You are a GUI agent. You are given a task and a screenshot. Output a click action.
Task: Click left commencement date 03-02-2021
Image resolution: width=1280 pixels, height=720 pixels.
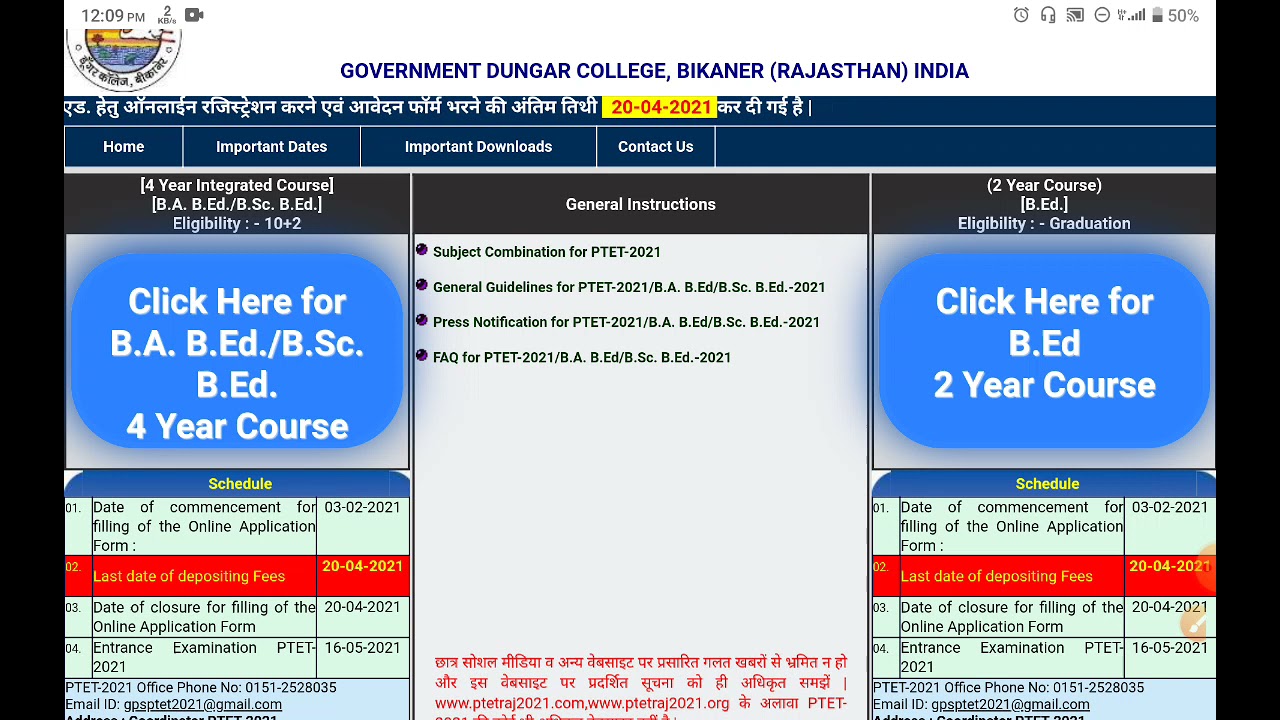coord(362,508)
